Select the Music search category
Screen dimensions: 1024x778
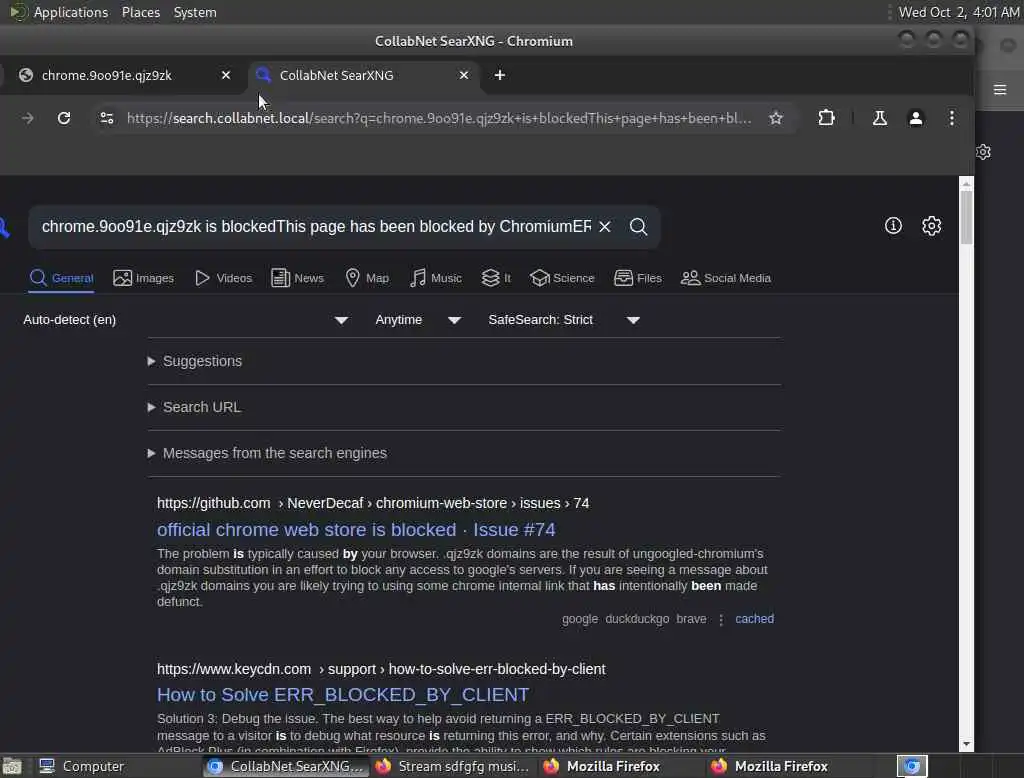[x=436, y=278]
